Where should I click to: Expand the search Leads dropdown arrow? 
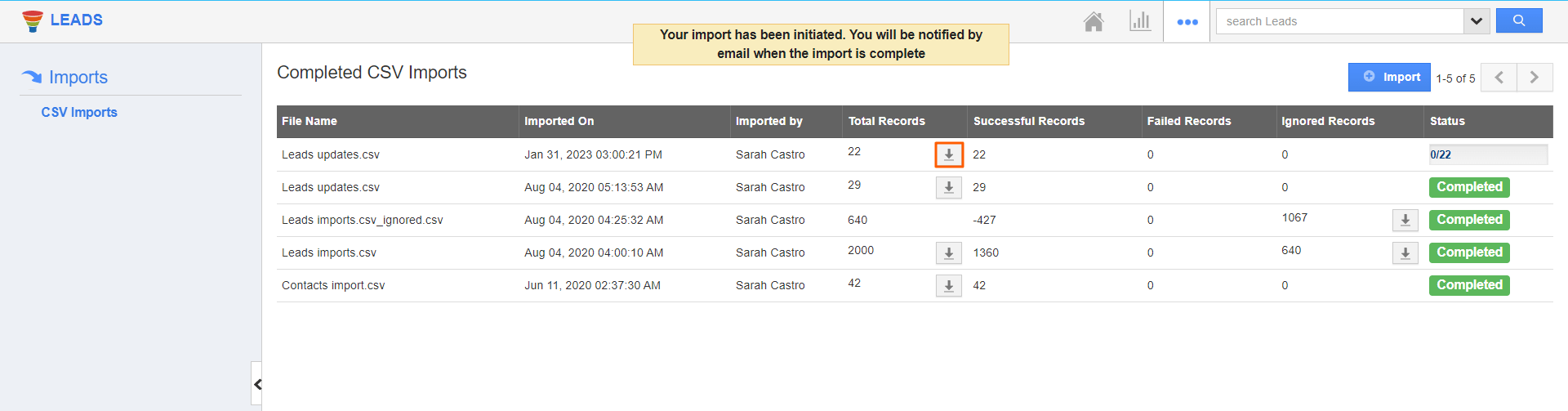click(x=1476, y=21)
